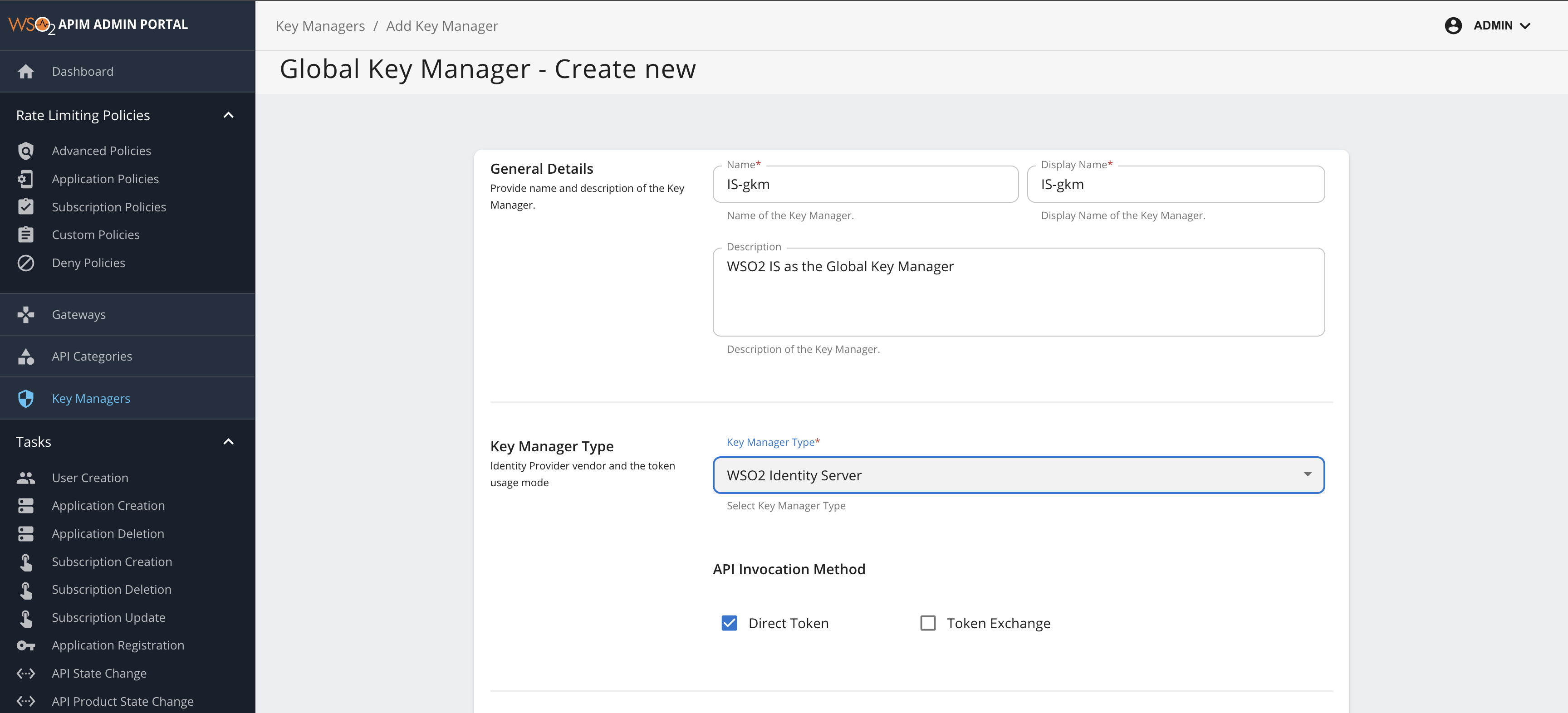The width and height of the screenshot is (1568, 713).
Task: Click the Gateways icon in sidebar
Action: click(x=25, y=314)
